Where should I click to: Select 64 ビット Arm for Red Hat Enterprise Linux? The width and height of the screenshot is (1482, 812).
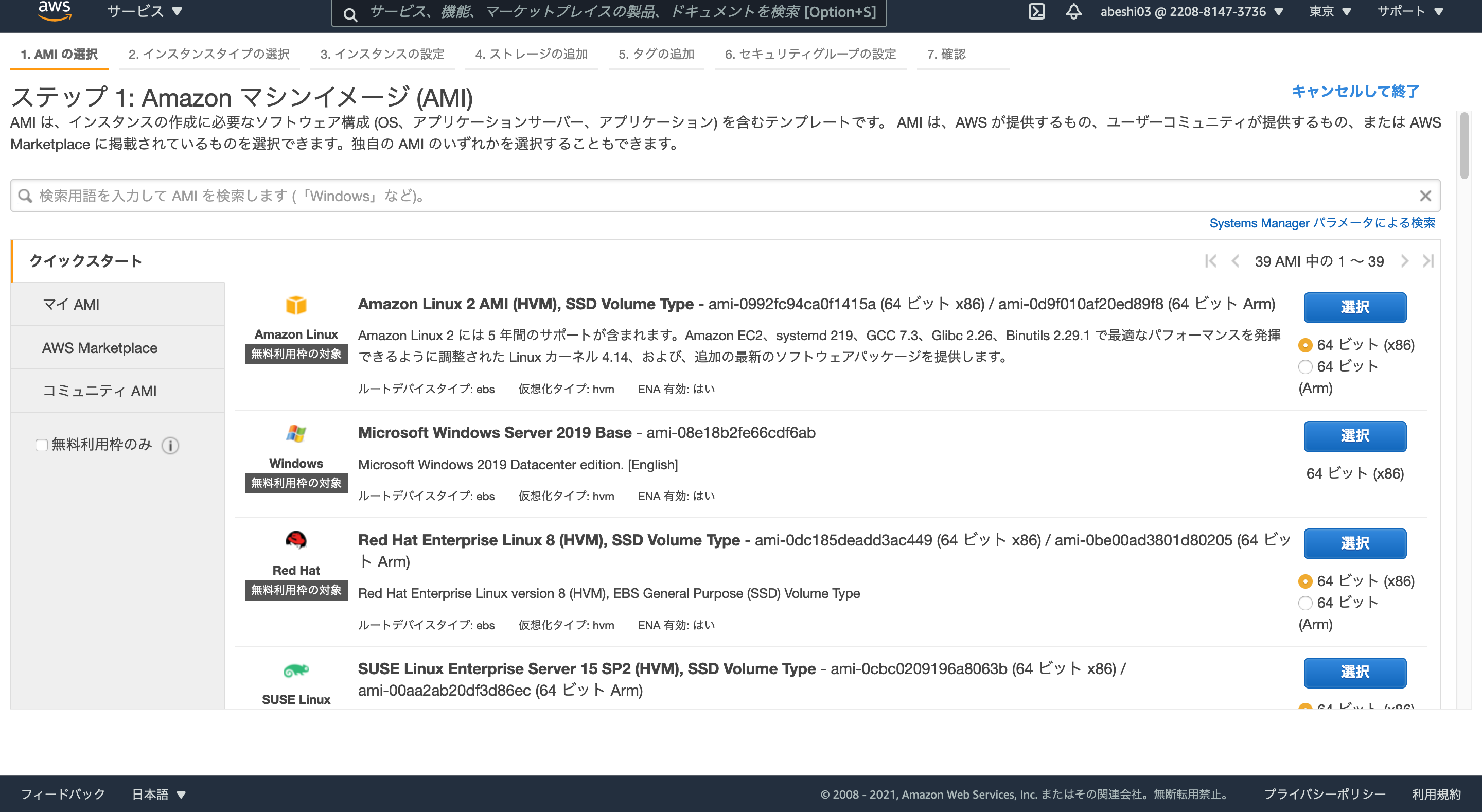(x=1305, y=603)
